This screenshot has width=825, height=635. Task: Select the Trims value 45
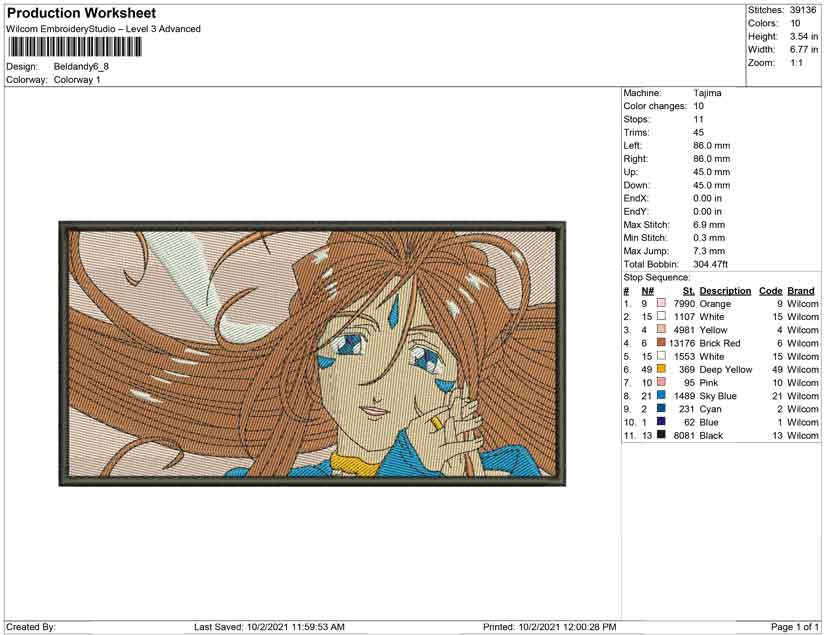[699, 133]
